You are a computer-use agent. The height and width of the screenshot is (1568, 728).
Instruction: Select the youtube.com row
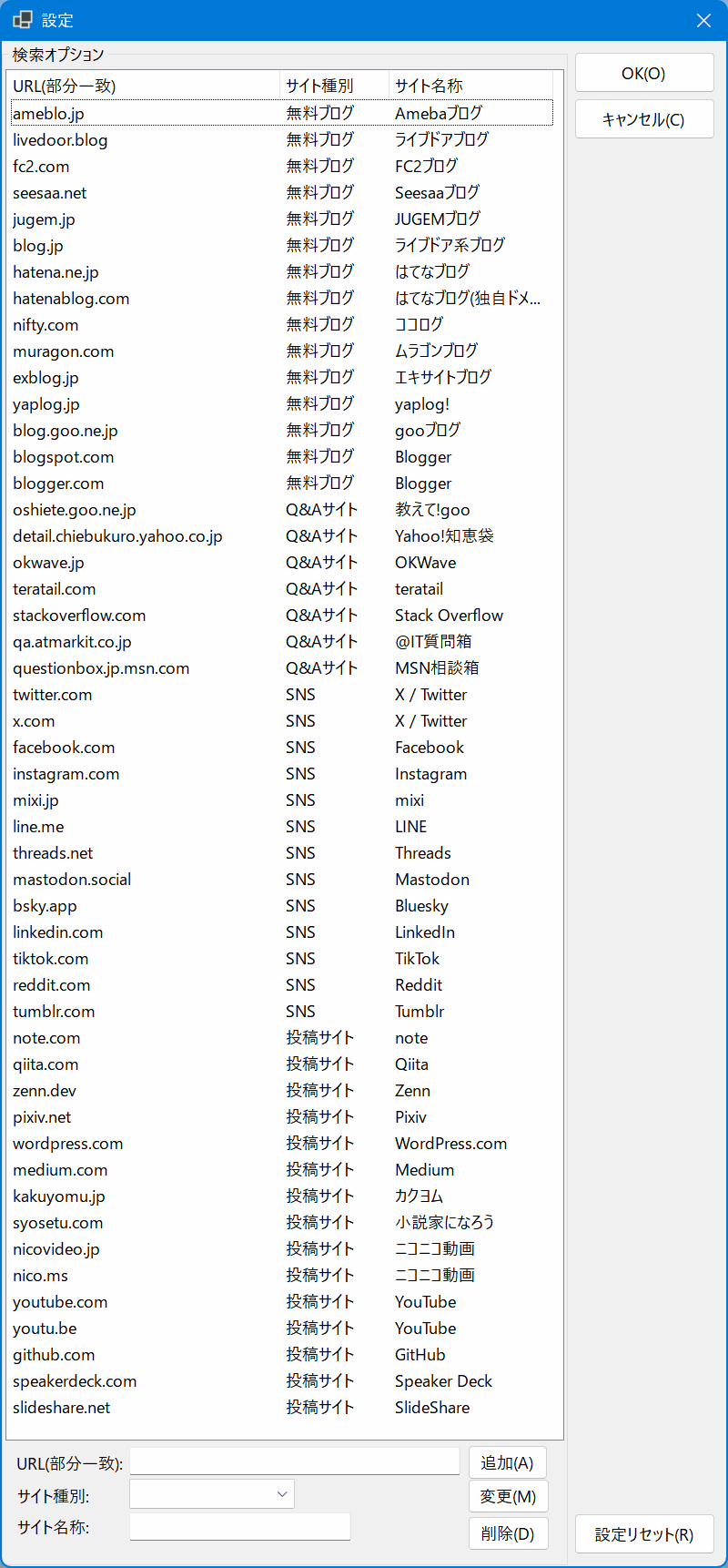click(281, 1301)
